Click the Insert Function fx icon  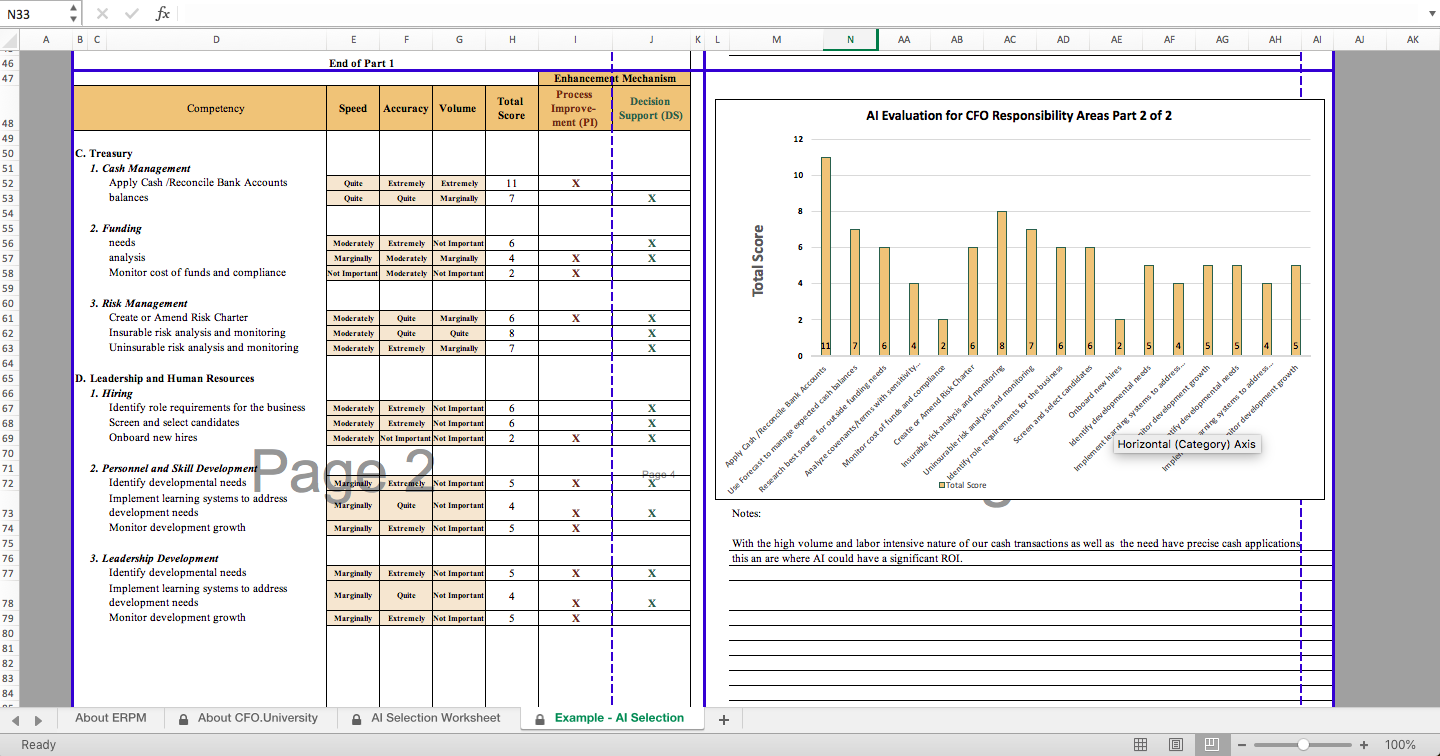tap(163, 14)
